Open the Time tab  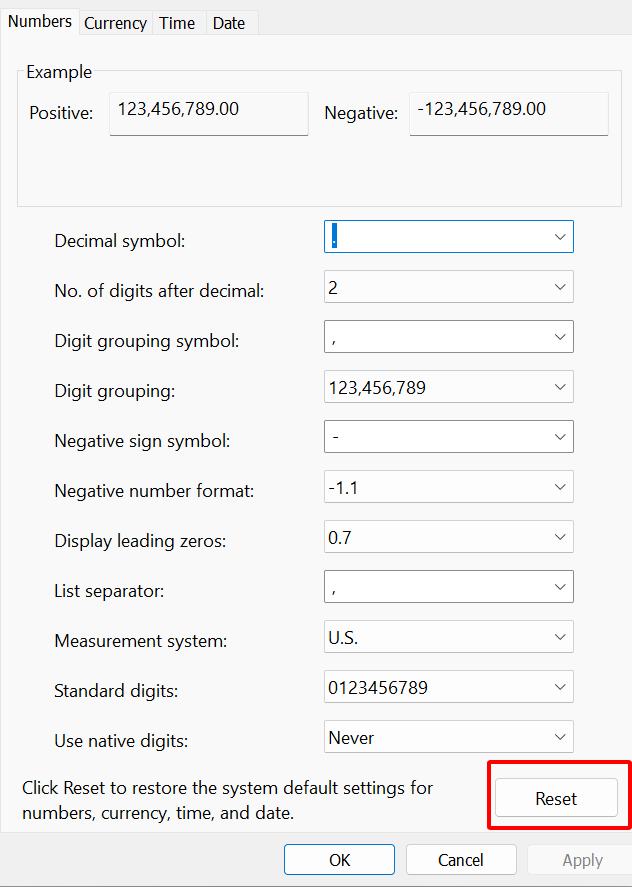click(x=177, y=23)
